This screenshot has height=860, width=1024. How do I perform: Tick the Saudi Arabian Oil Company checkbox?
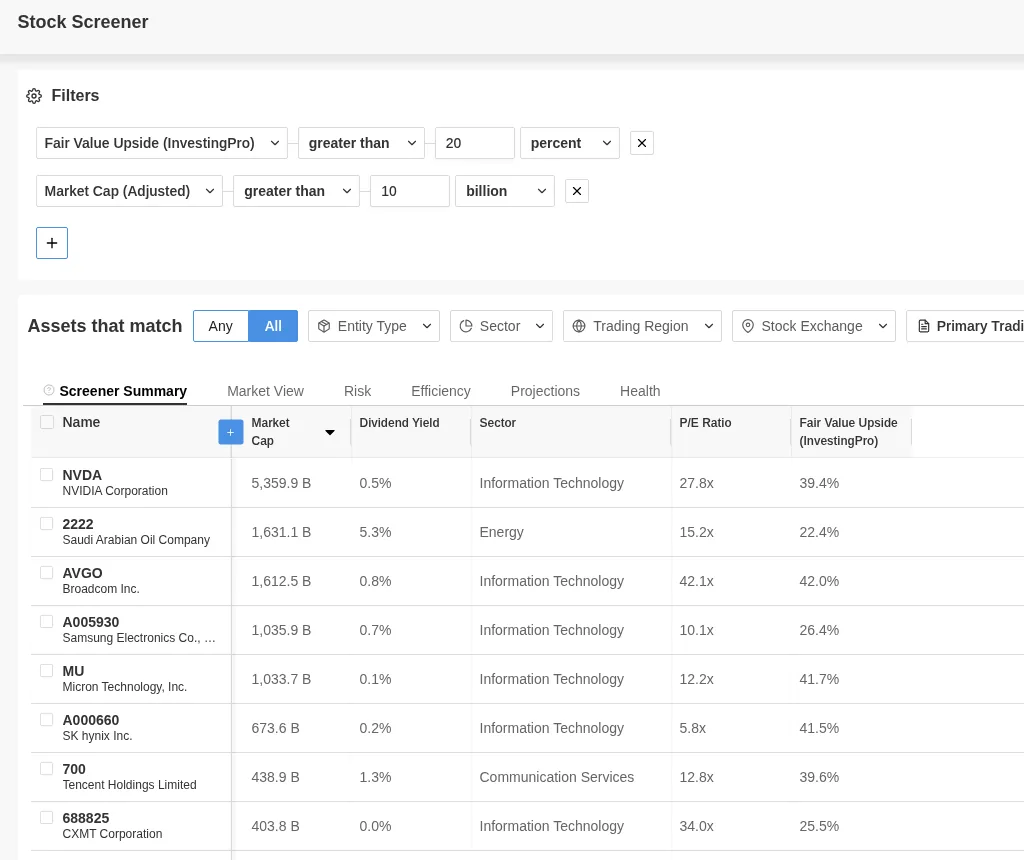46,524
